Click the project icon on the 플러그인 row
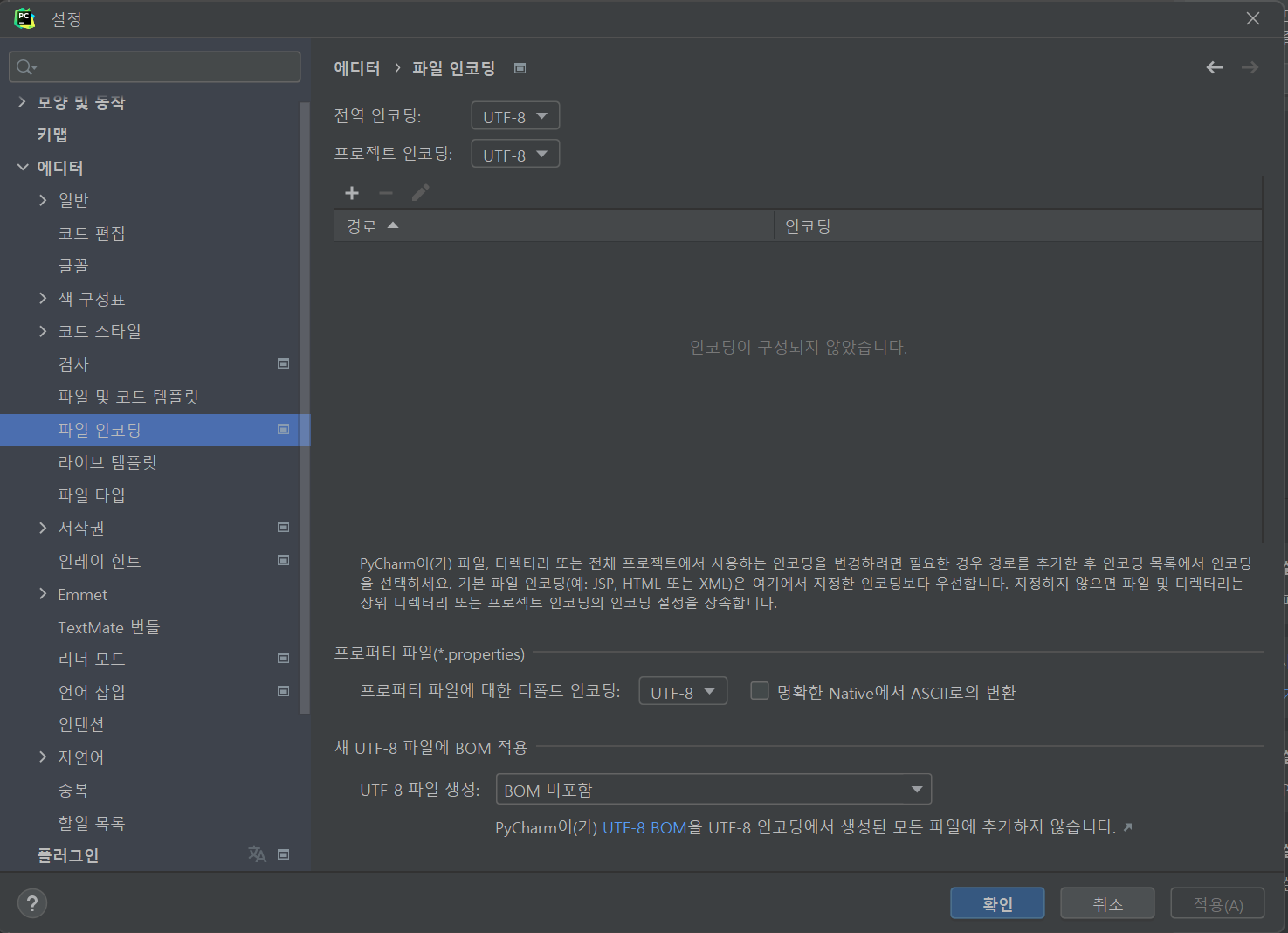This screenshot has height=933, width=1288. 283,854
